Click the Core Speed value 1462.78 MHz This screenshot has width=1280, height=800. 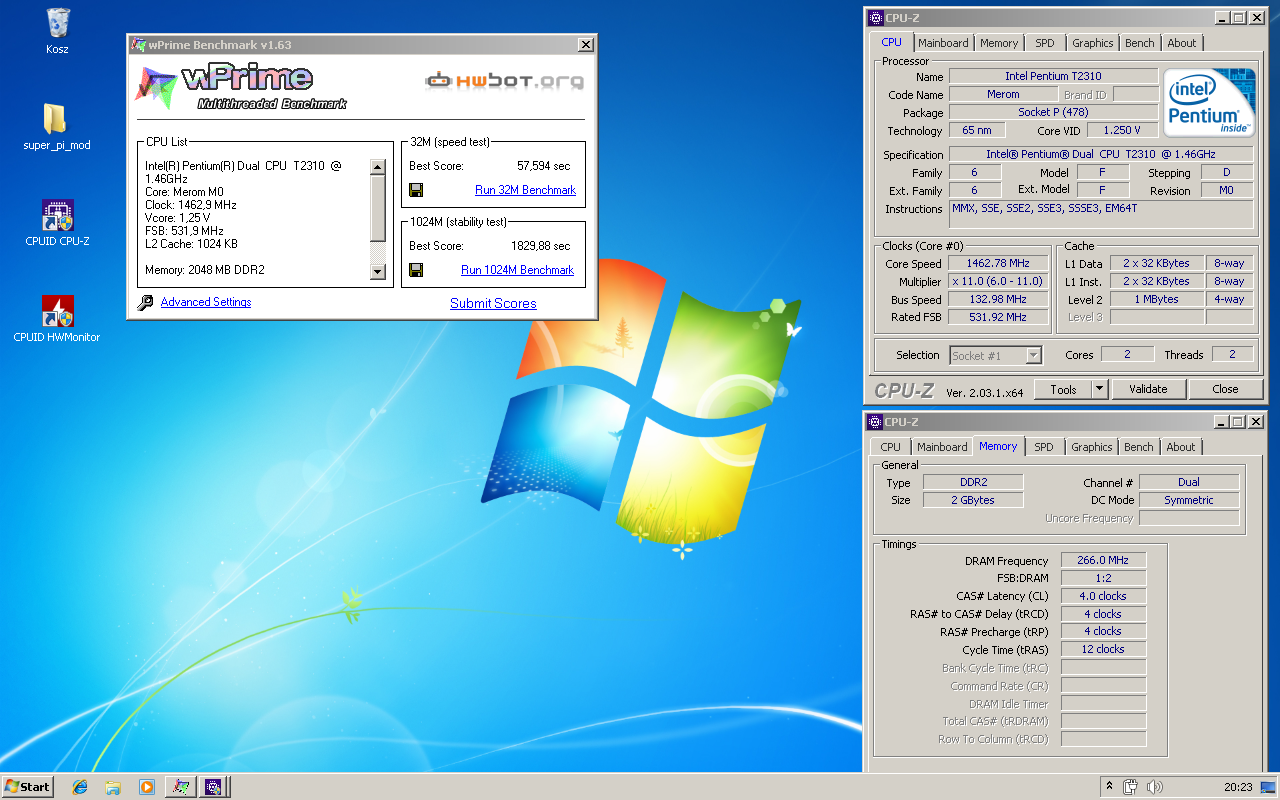click(x=997, y=264)
